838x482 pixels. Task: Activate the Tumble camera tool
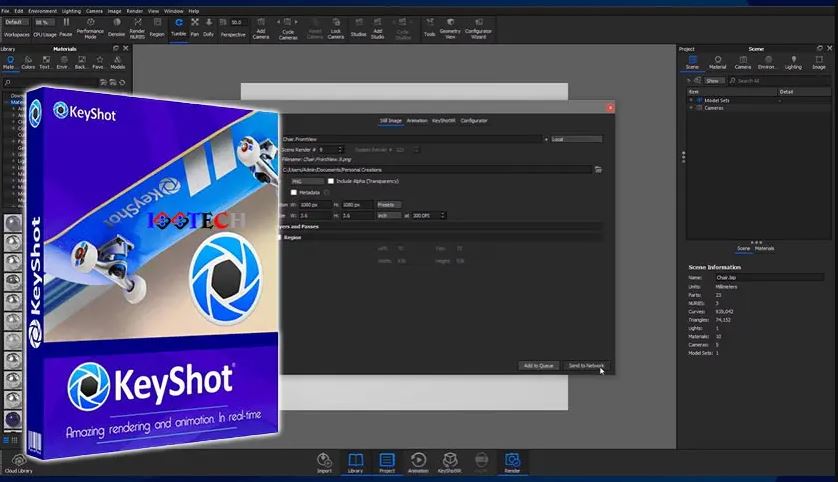pyautogui.click(x=179, y=27)
